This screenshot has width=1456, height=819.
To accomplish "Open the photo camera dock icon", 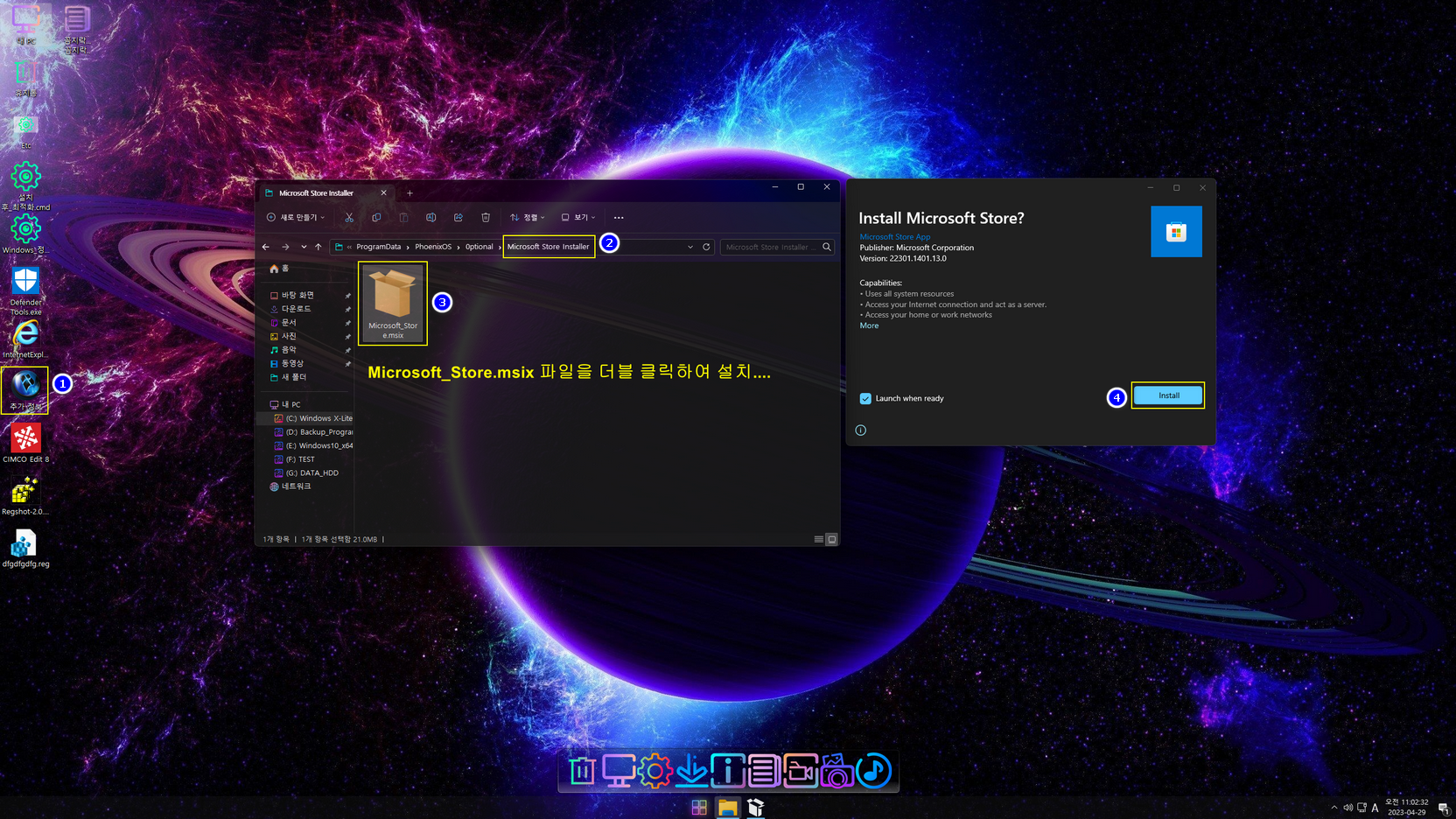I will tap(836, 771).
